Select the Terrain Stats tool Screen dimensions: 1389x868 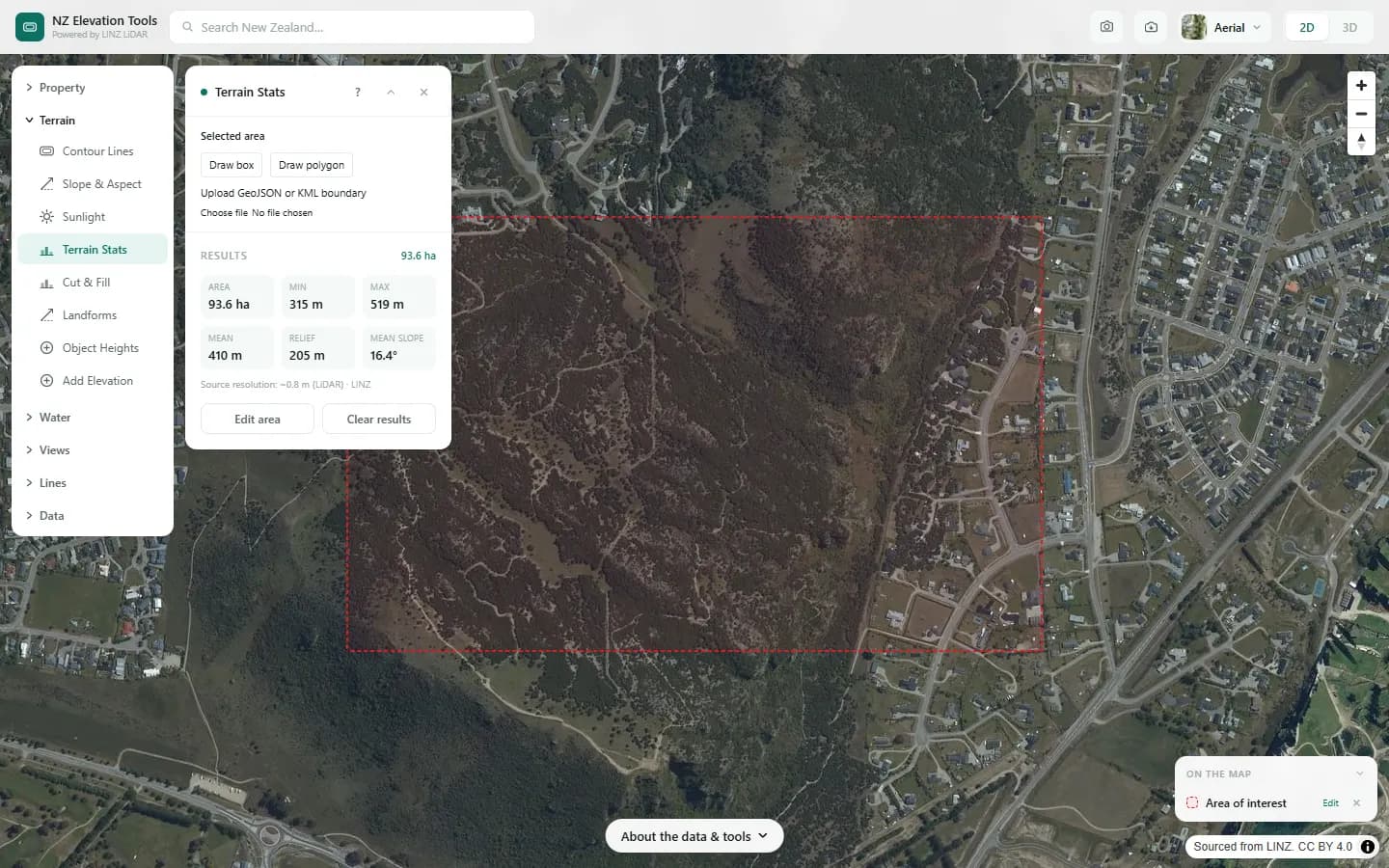click(x=93, y=250)
